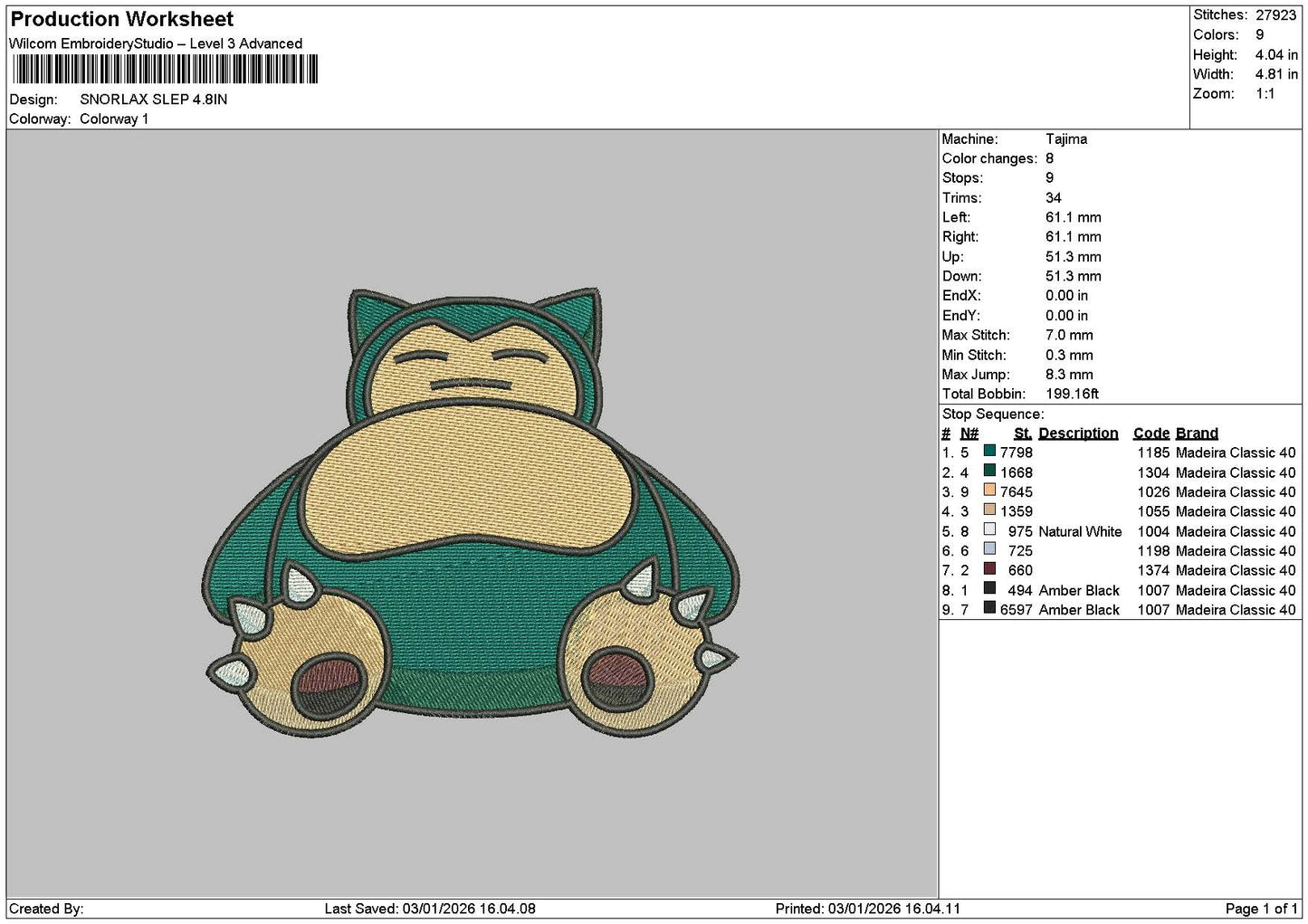Select the dark green swatch for stop 2 (1668)
1308x924 pixels.
click(x=989, y=472)
